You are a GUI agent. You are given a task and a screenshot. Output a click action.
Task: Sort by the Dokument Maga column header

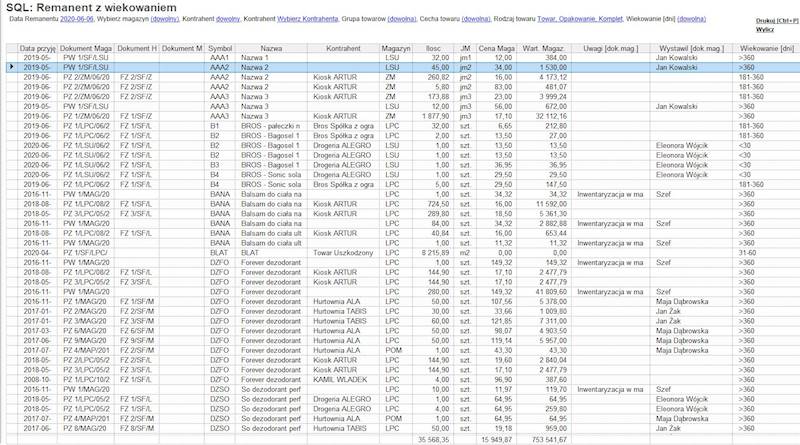coord(86,48)
